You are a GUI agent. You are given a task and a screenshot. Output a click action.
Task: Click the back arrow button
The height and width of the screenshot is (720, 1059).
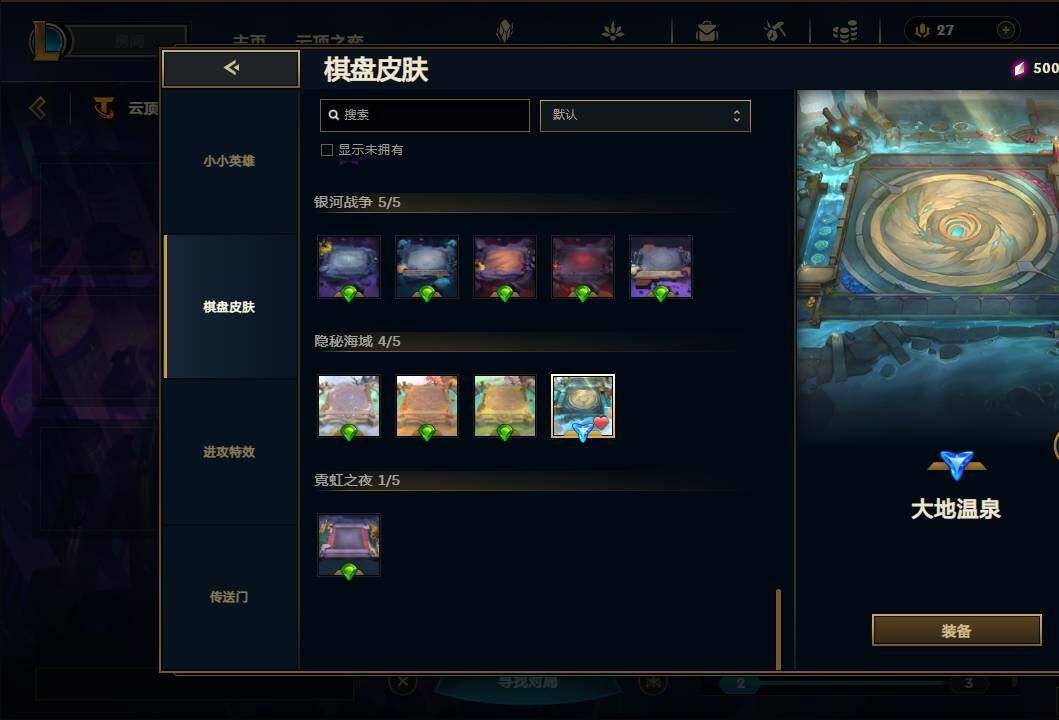pyautogui.click(x=231, y=68)
